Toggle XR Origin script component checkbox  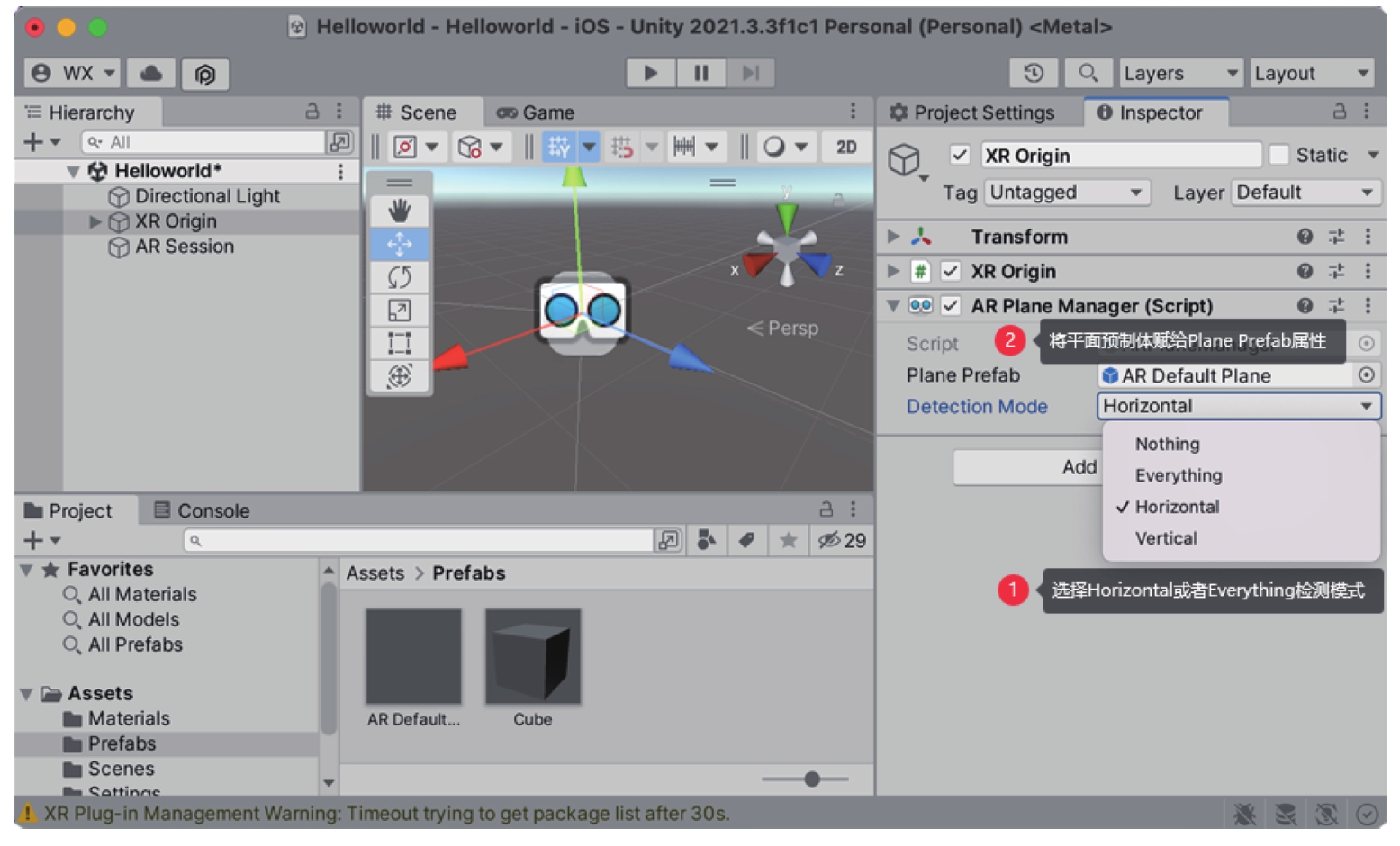click(x=950, y=271)
